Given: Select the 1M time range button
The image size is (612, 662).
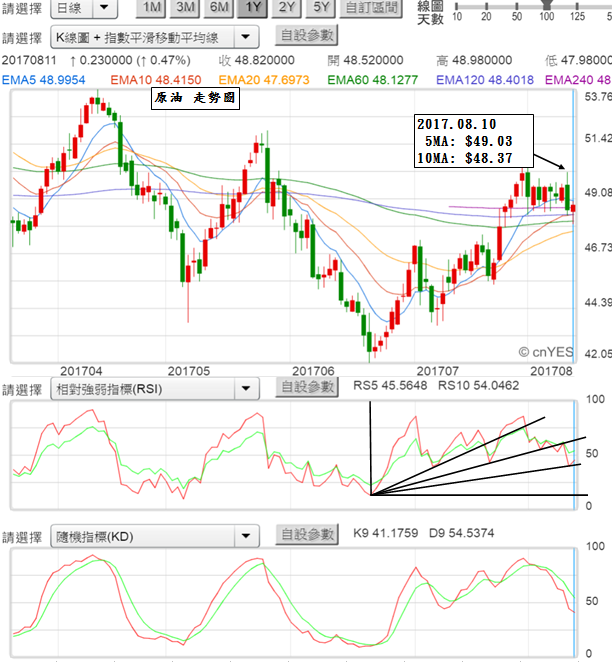Looking at the screenshot, I should coord(151,8).
